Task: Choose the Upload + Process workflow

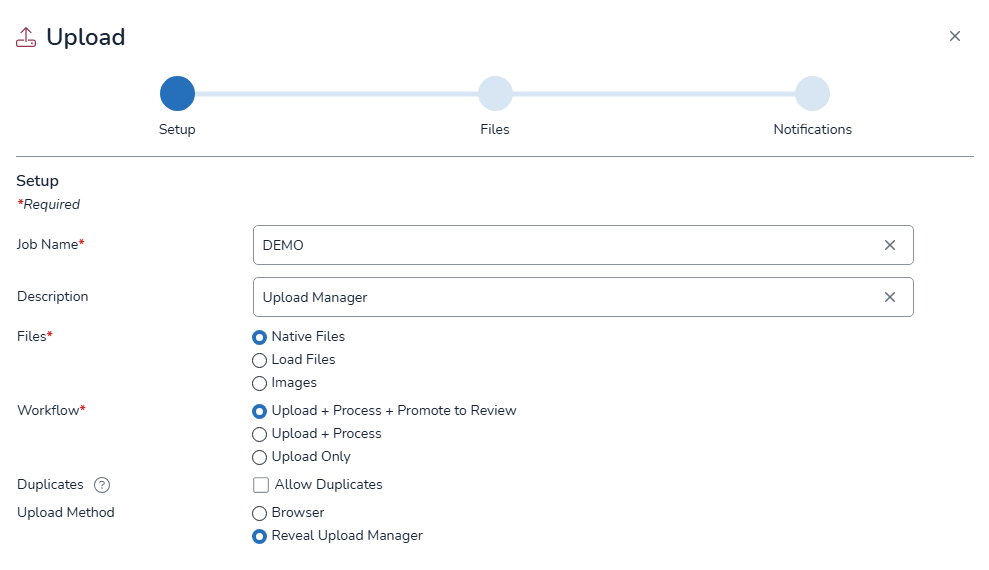Action: tap(260, 434)
